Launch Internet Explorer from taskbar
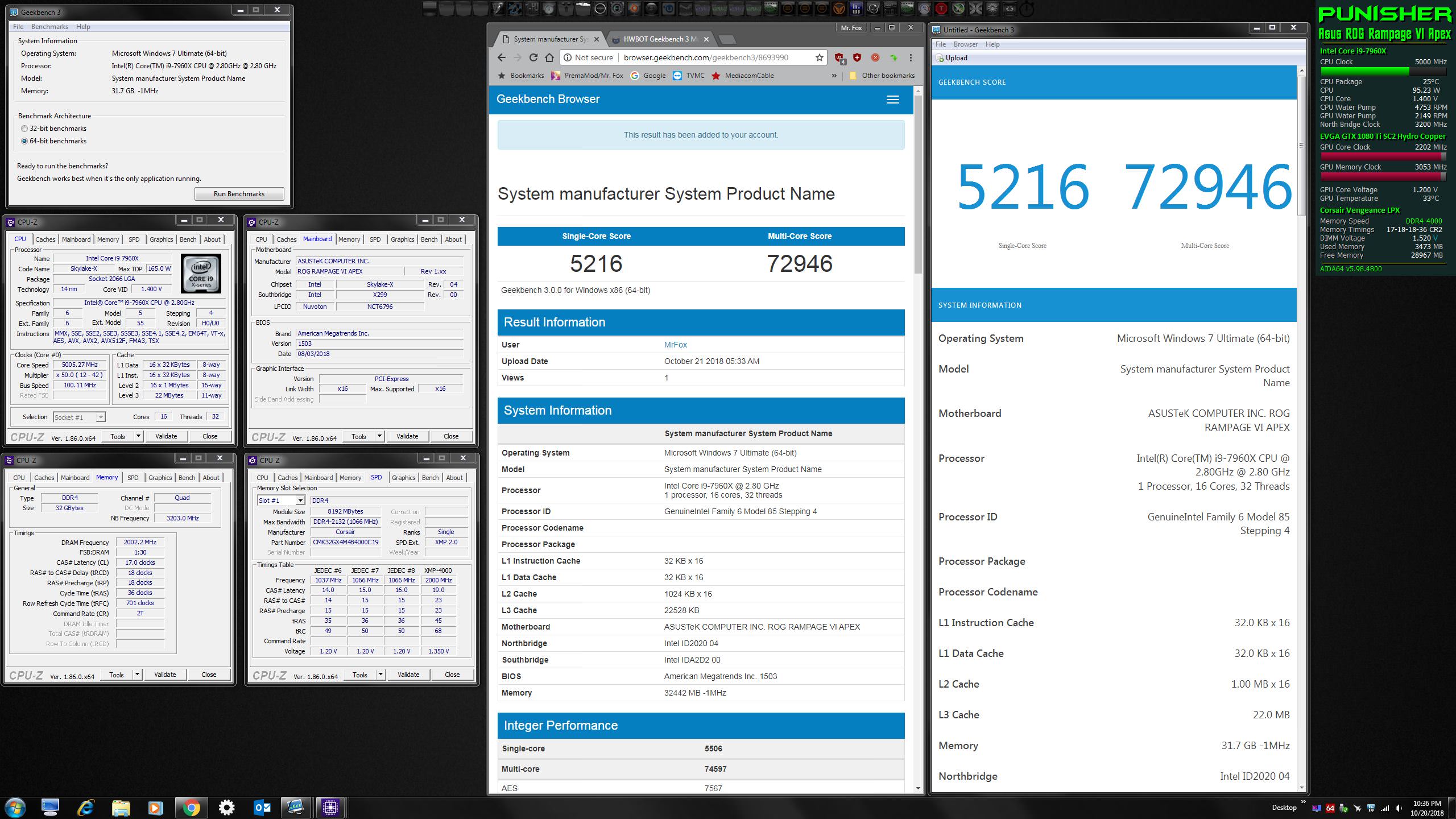 coord(86,808)
